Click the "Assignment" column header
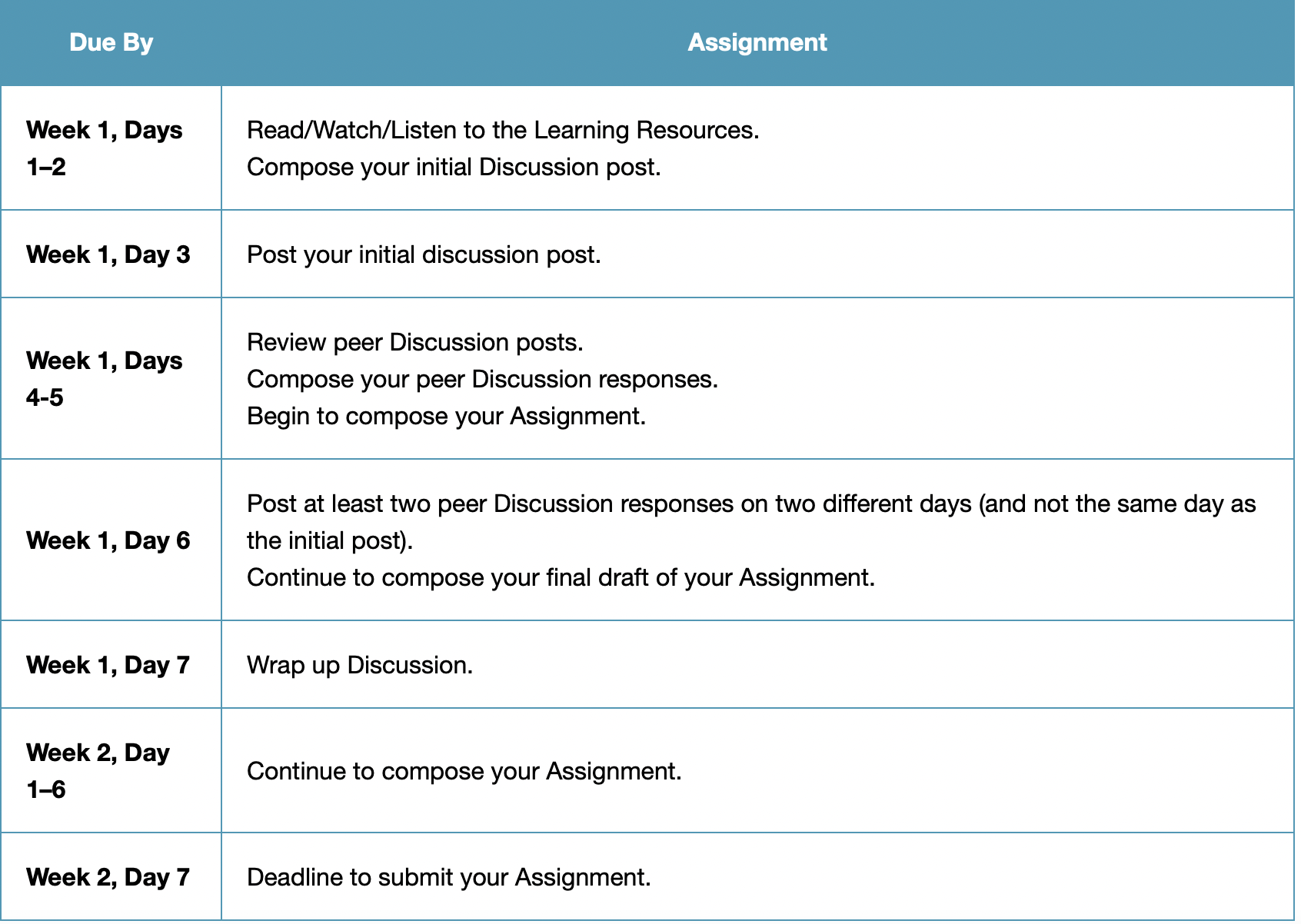Image resolution: width=1301 pixels, height=924 pixels. click(x=757, y=42)
